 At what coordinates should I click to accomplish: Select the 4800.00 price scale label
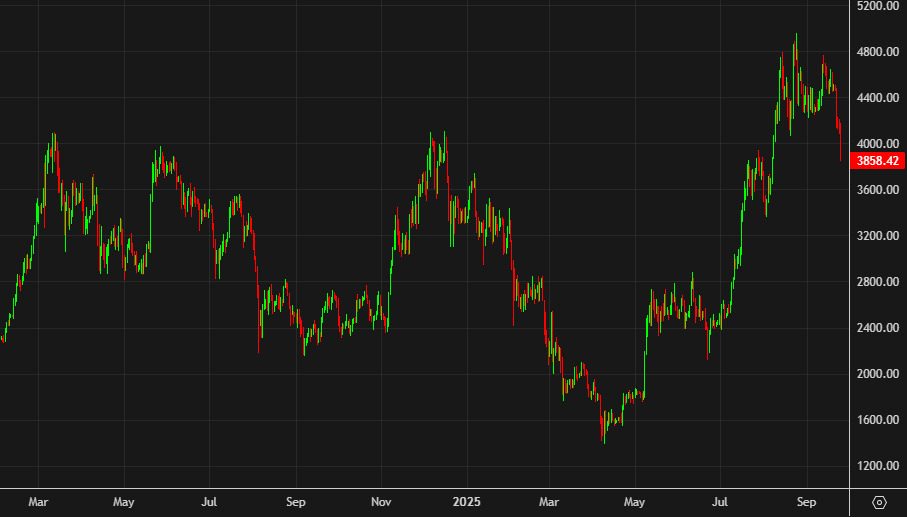coord(878,52)
